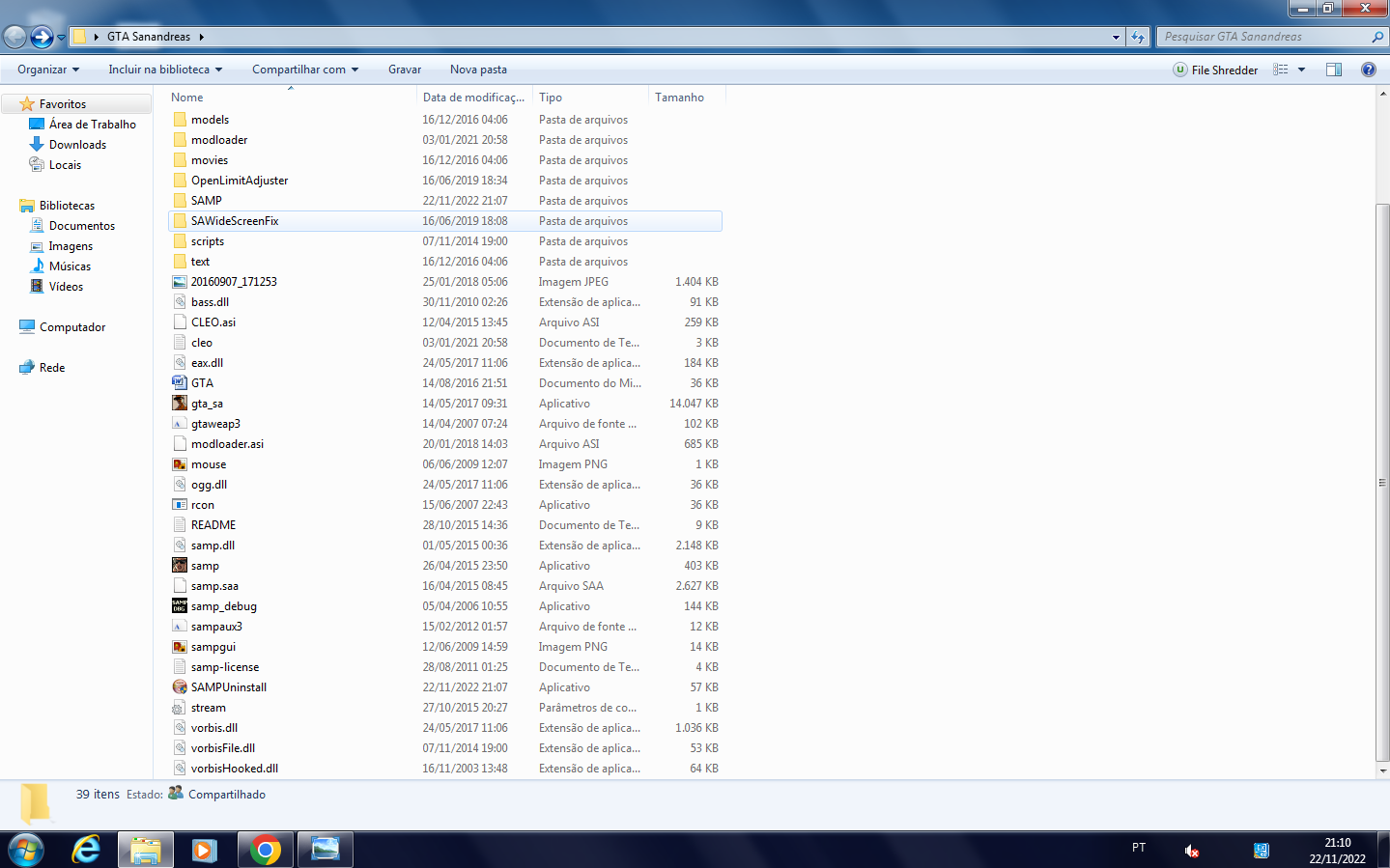Select the rcon application icon
The image size is (1390, 868).
pyautogui.click(x=180, y=505)
